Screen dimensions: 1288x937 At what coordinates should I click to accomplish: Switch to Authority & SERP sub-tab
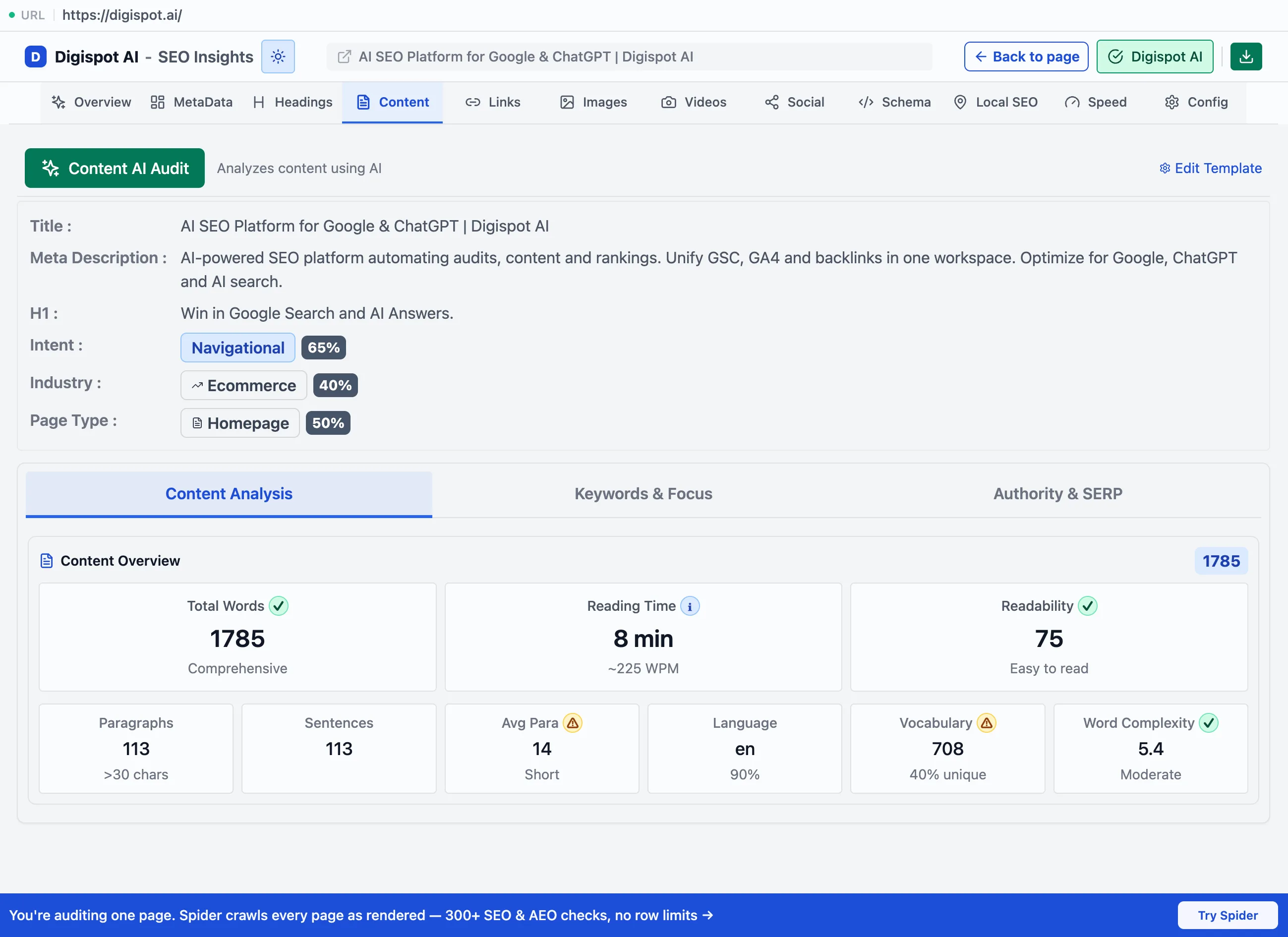coord(1057,494)
